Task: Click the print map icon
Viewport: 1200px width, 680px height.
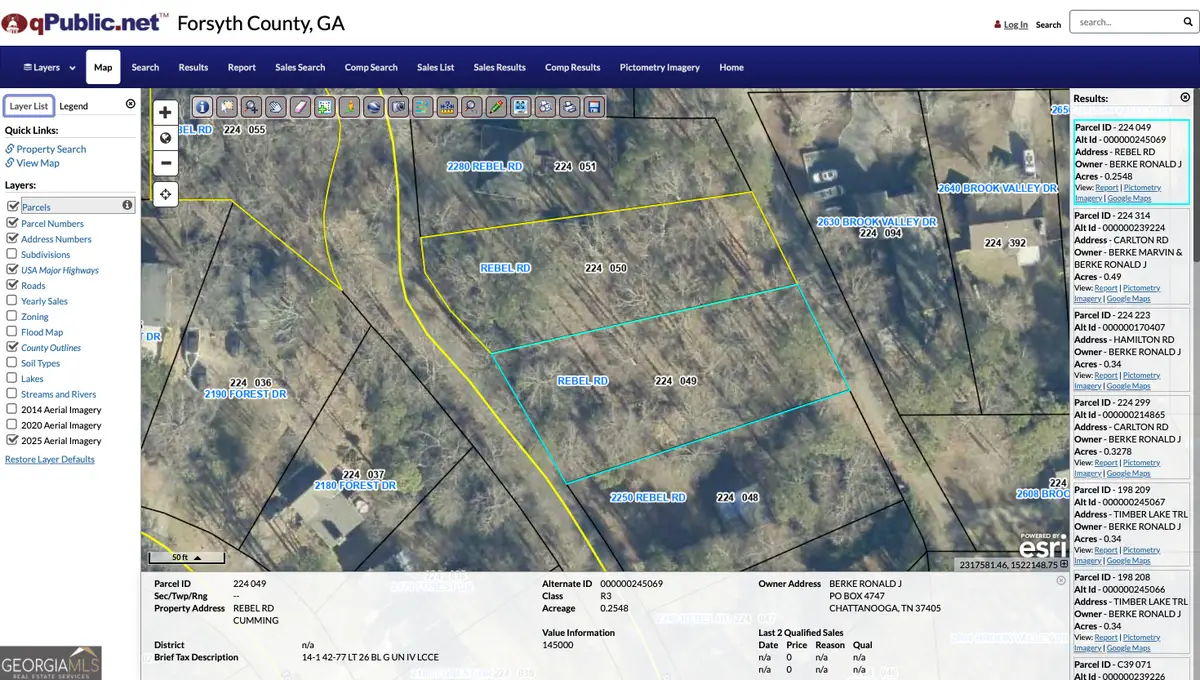Action: [569, 106]
